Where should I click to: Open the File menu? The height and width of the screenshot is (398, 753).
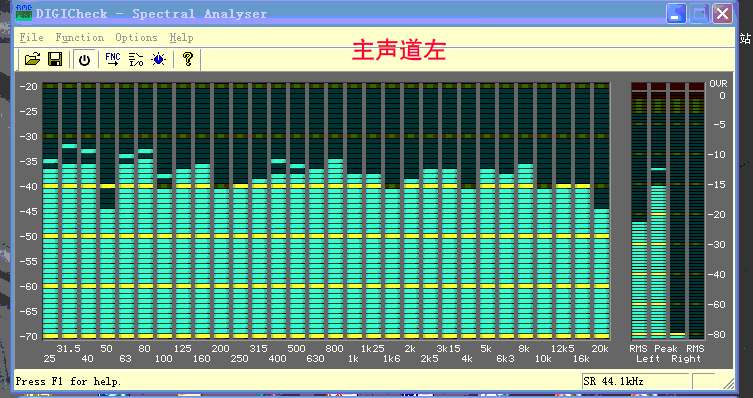pos(31,37)
